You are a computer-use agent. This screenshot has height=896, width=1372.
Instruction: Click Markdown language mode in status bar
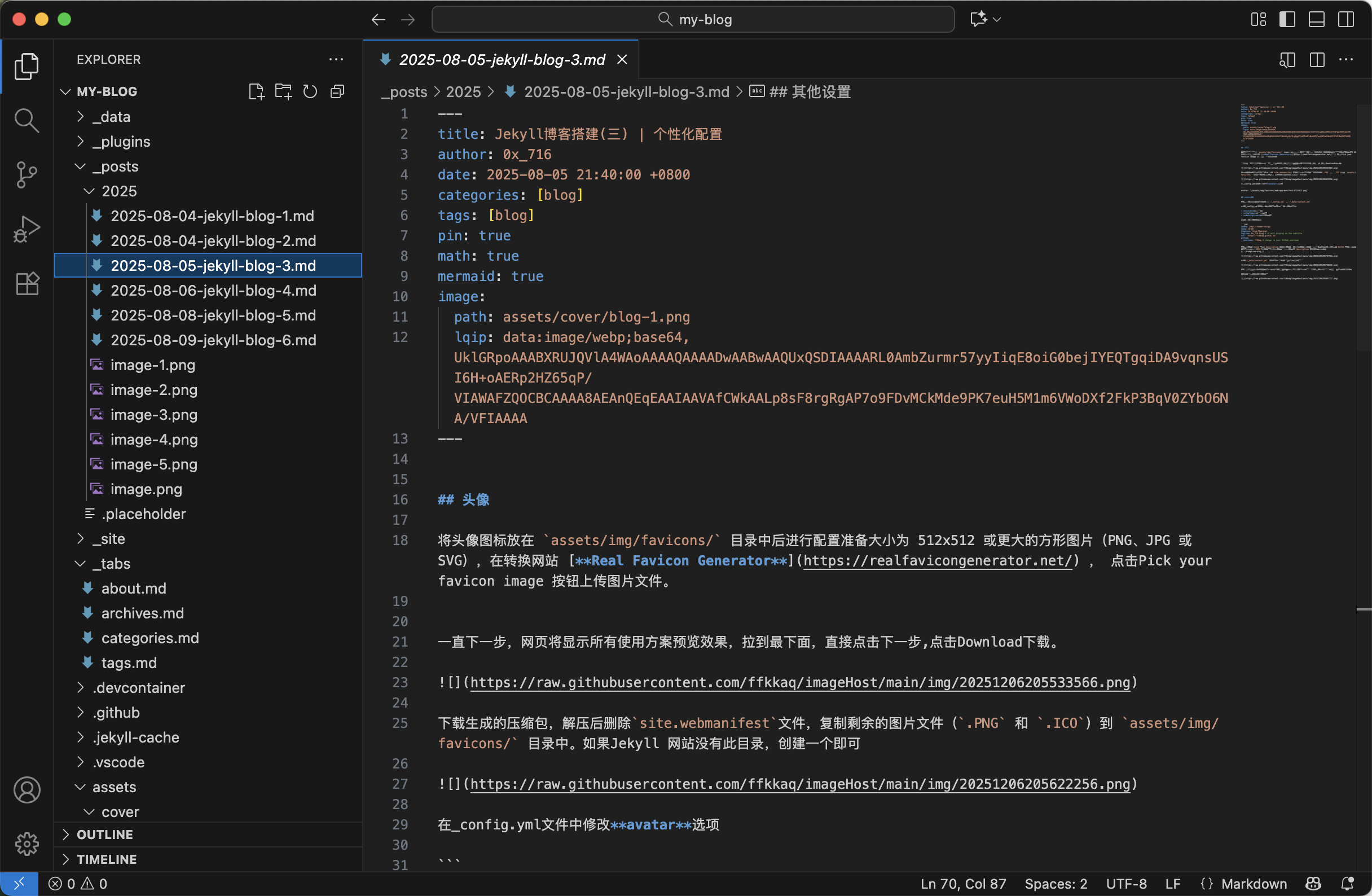[1255, 884]
